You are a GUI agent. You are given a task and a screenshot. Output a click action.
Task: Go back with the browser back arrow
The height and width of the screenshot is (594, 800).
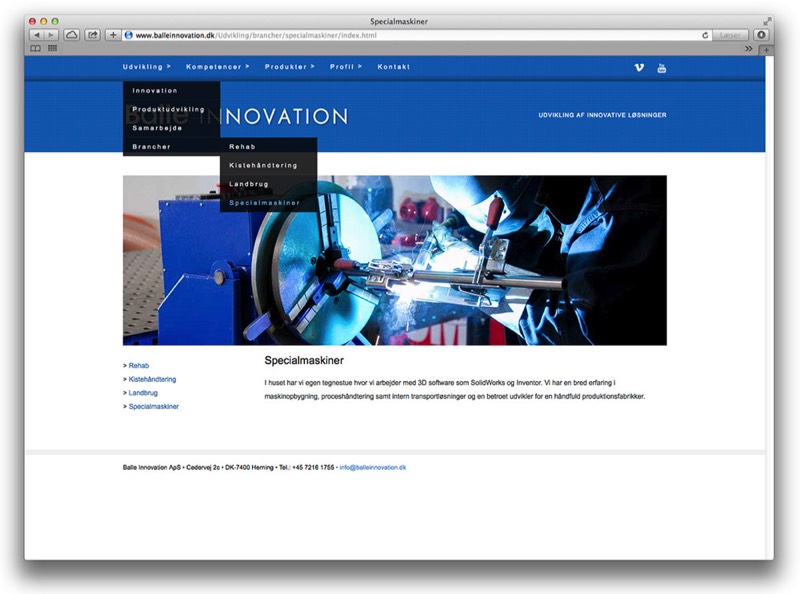37,35
